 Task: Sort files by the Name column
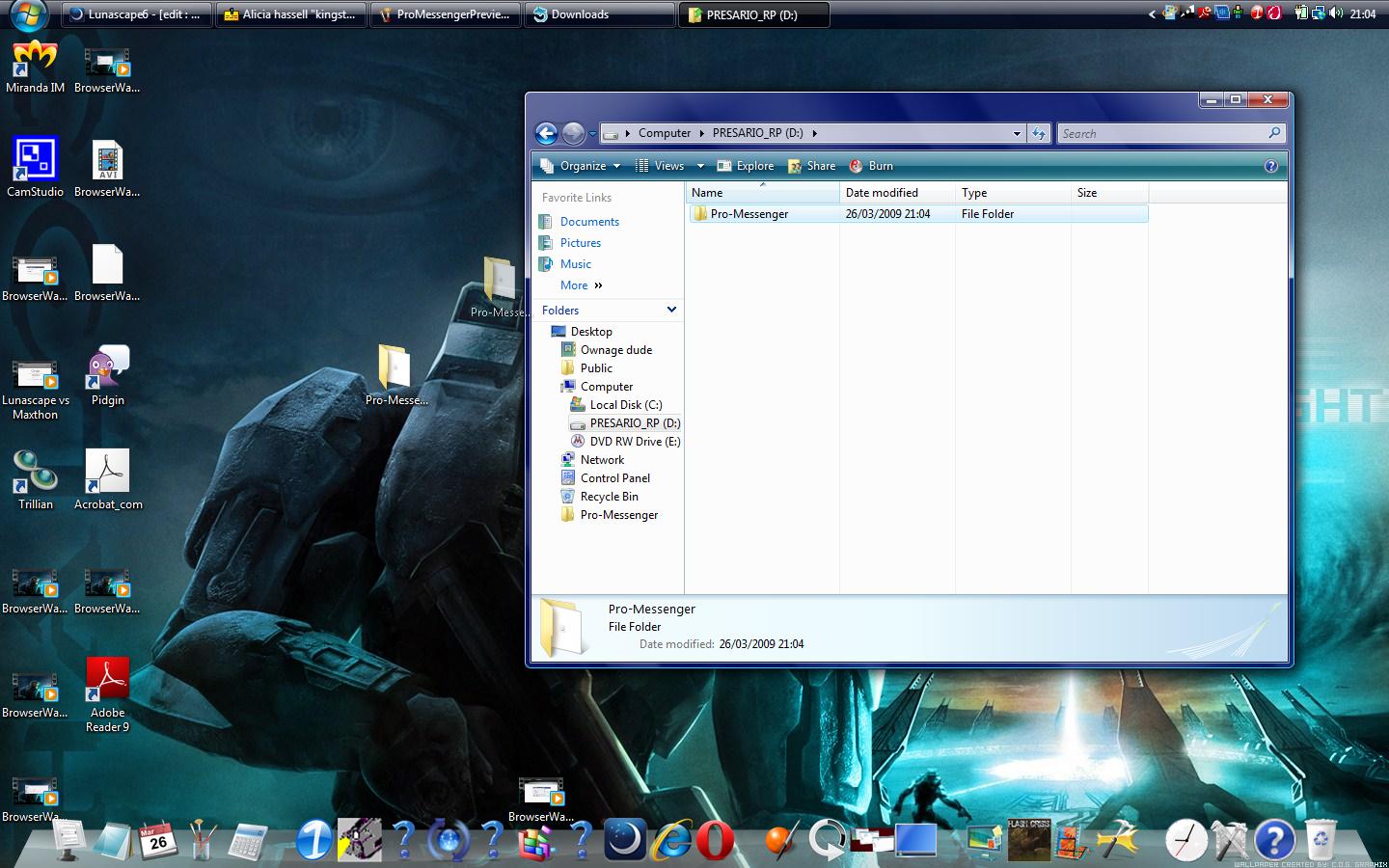(x=762, y=193)
